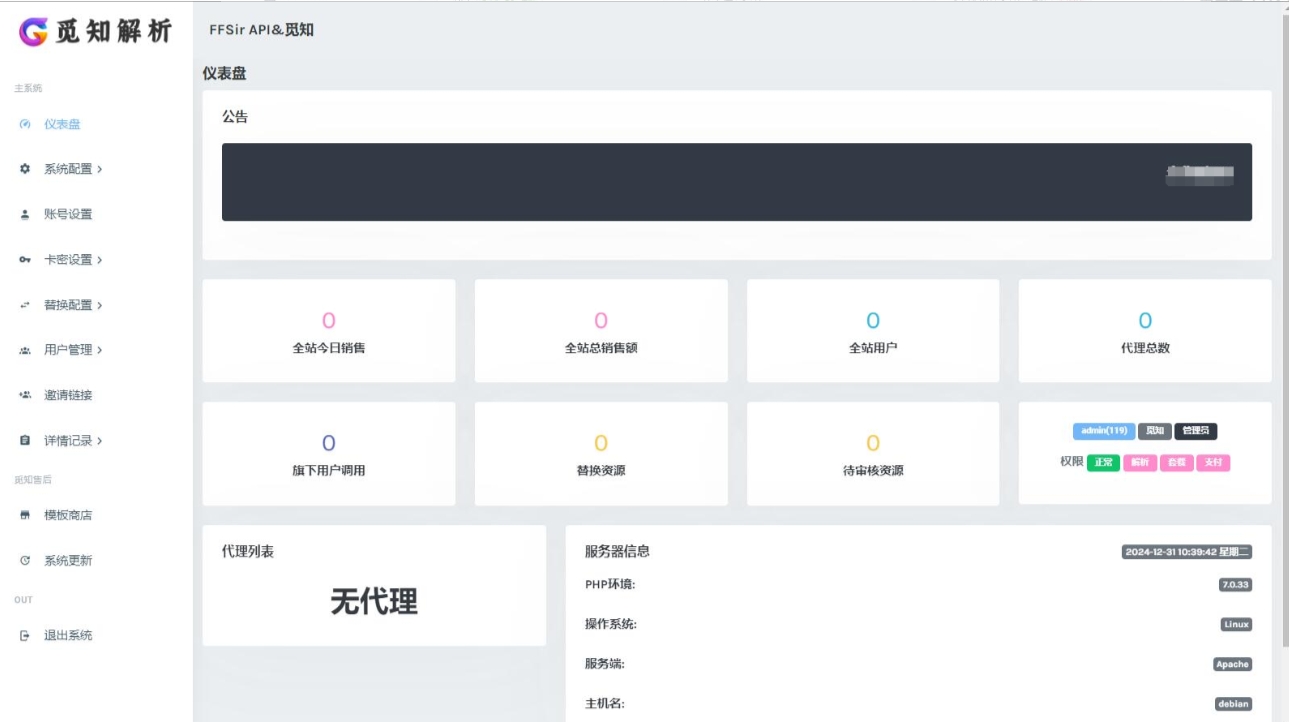
Task: Click the FFSir API&觅知 header title
Action: click(x=261, y=30)
